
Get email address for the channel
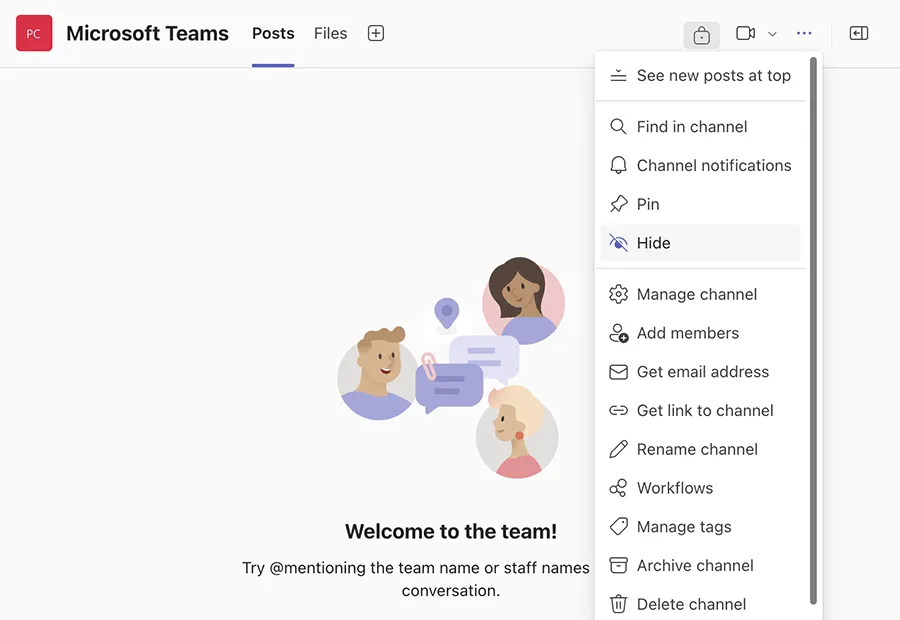702,372
